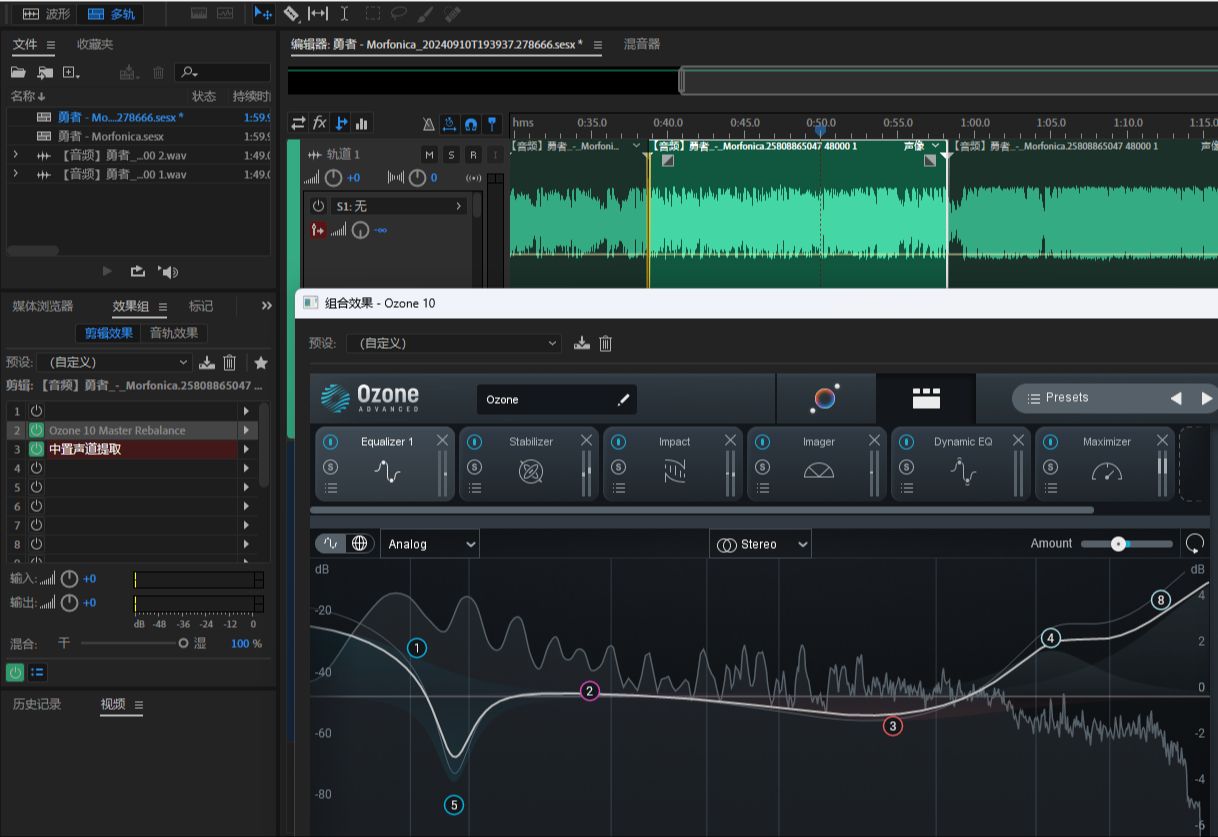1218x837 pixels.
Task: Click the Files panel play preview button
Action: pos(108,271)
